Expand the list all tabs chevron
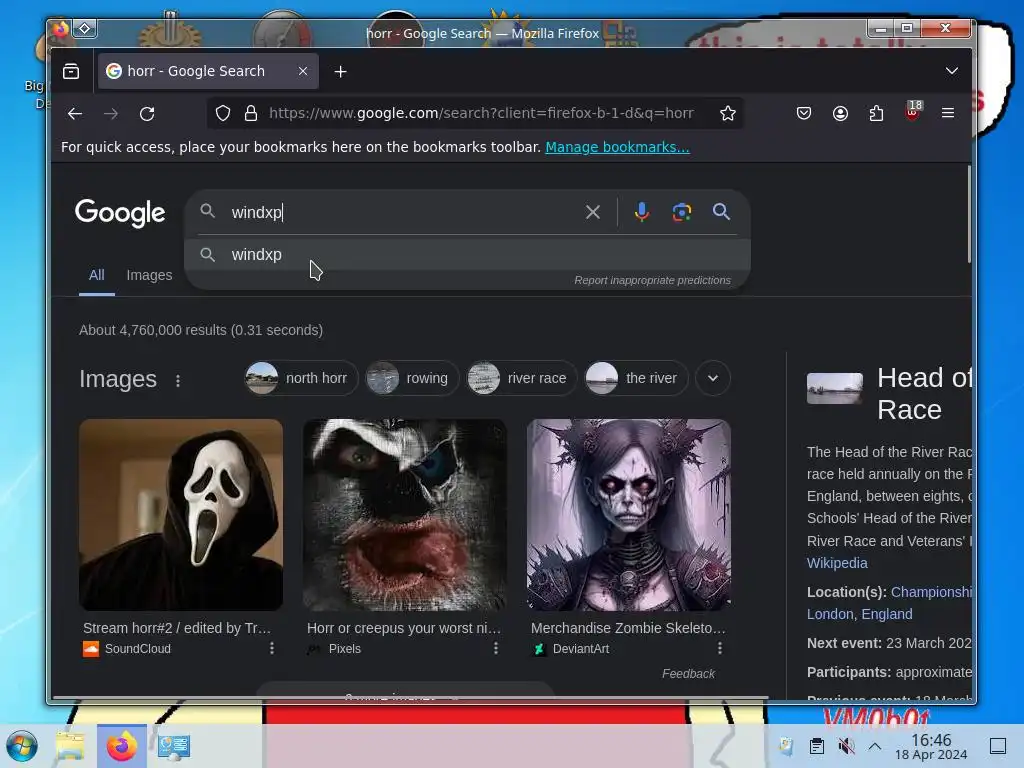This screenshot has height=768, width=1024. [x=952, y=71]
